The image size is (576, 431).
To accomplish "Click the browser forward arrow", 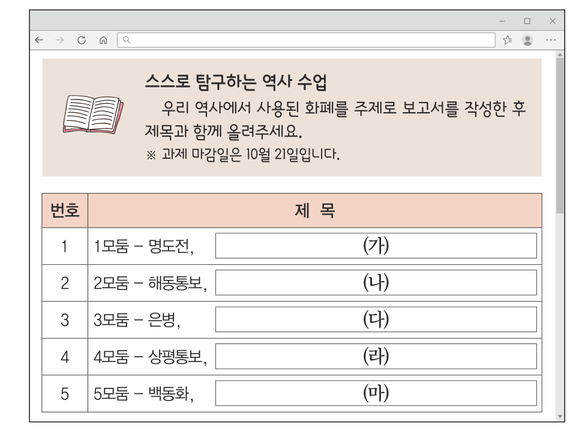I will pyautogui.click(x=60, y=40).
